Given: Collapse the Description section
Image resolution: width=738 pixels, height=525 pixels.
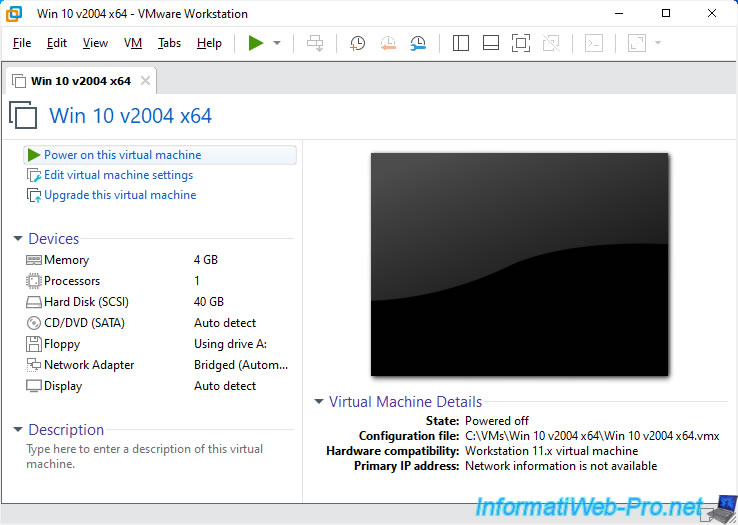Looking at the screenshot, I should pos(18,429).
